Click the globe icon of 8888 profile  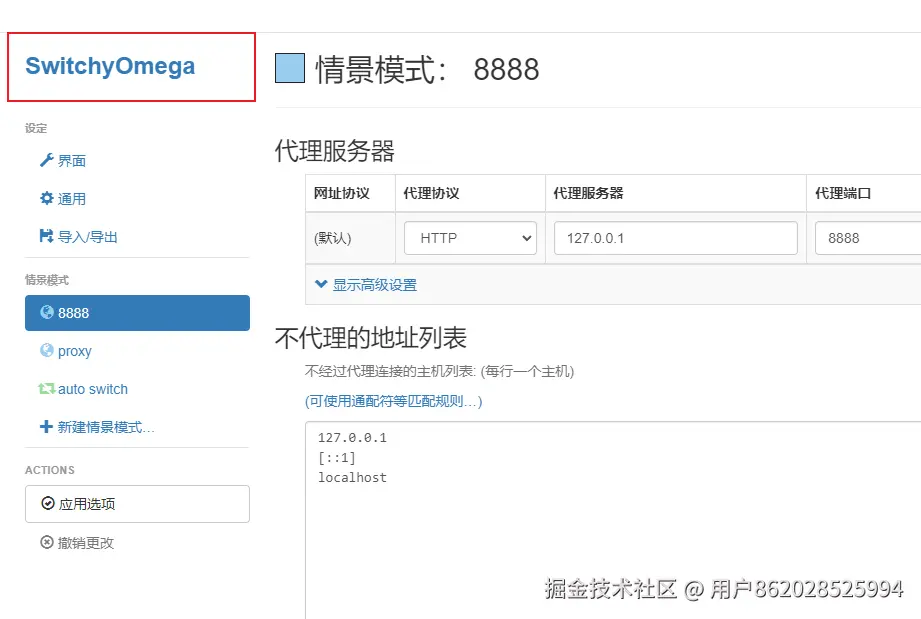[47, 312]
